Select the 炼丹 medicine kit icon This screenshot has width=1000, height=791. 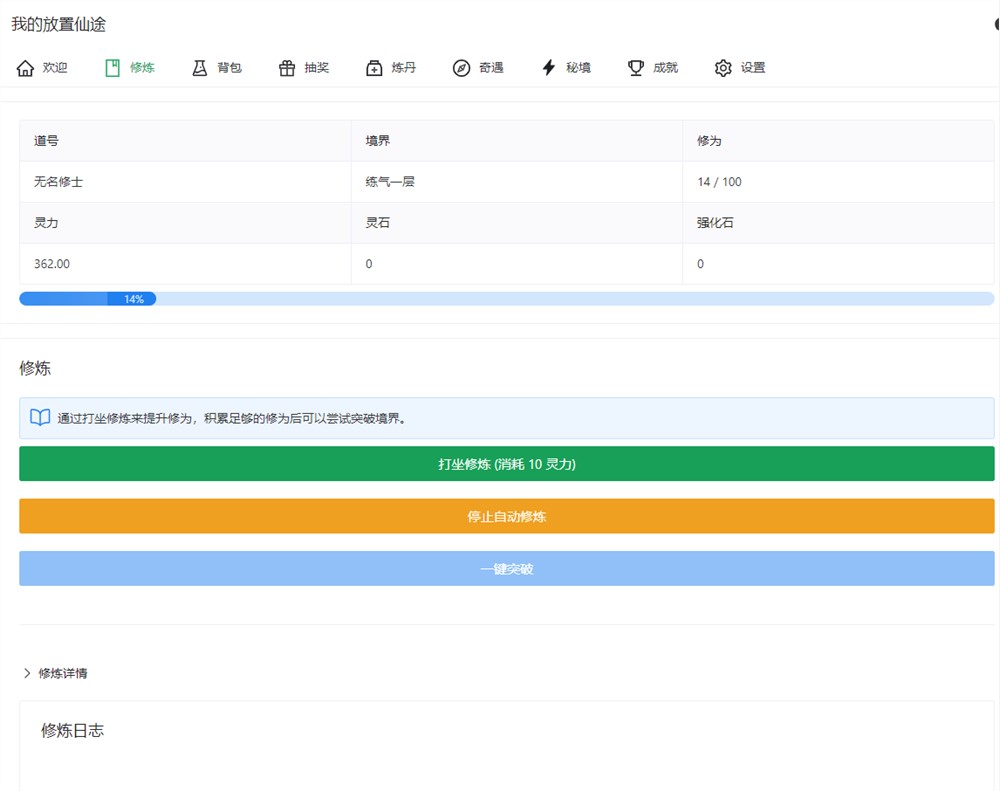pyautogui.click(x=374, y=68)
